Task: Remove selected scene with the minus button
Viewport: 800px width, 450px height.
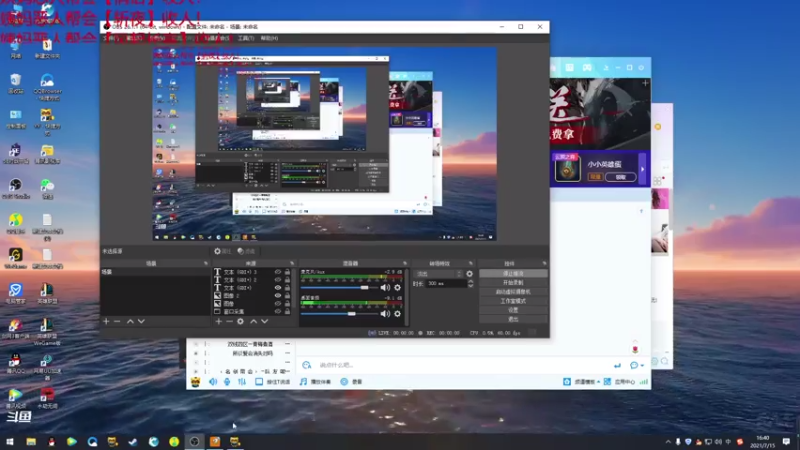Action: 117,321
